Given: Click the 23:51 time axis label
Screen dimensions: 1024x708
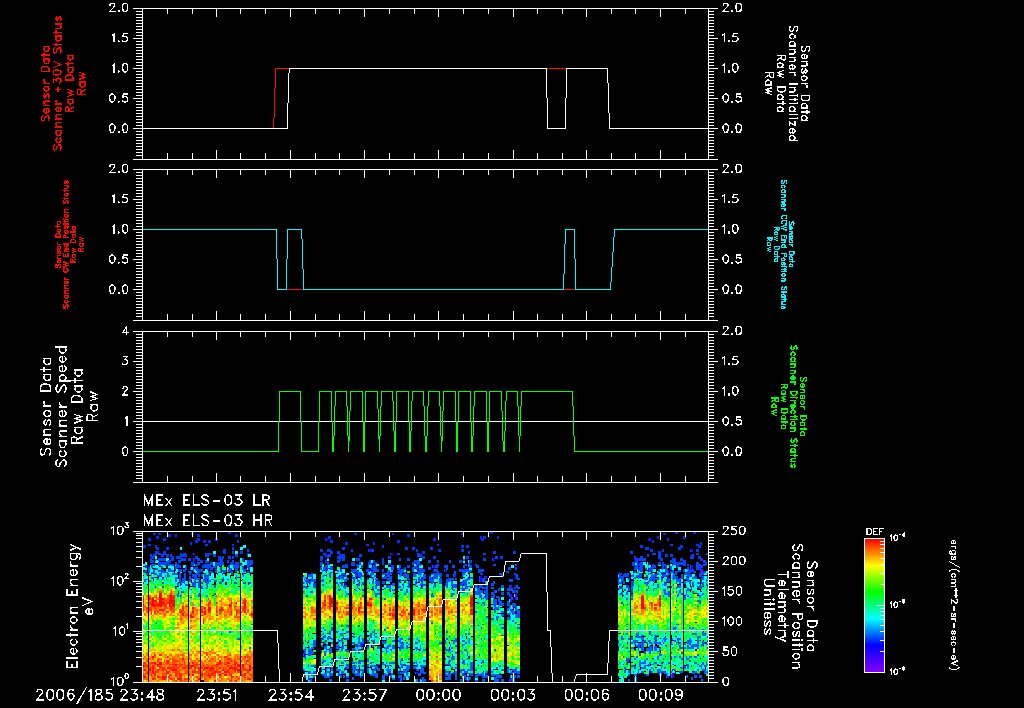Looking at the screenshot, I should pos(217,695).
